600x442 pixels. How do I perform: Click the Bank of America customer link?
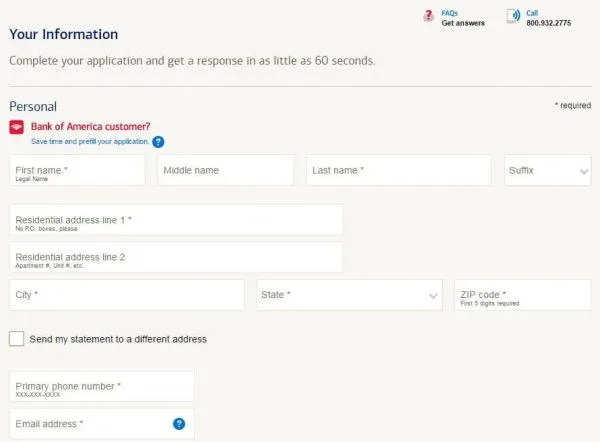coord(90,127)
